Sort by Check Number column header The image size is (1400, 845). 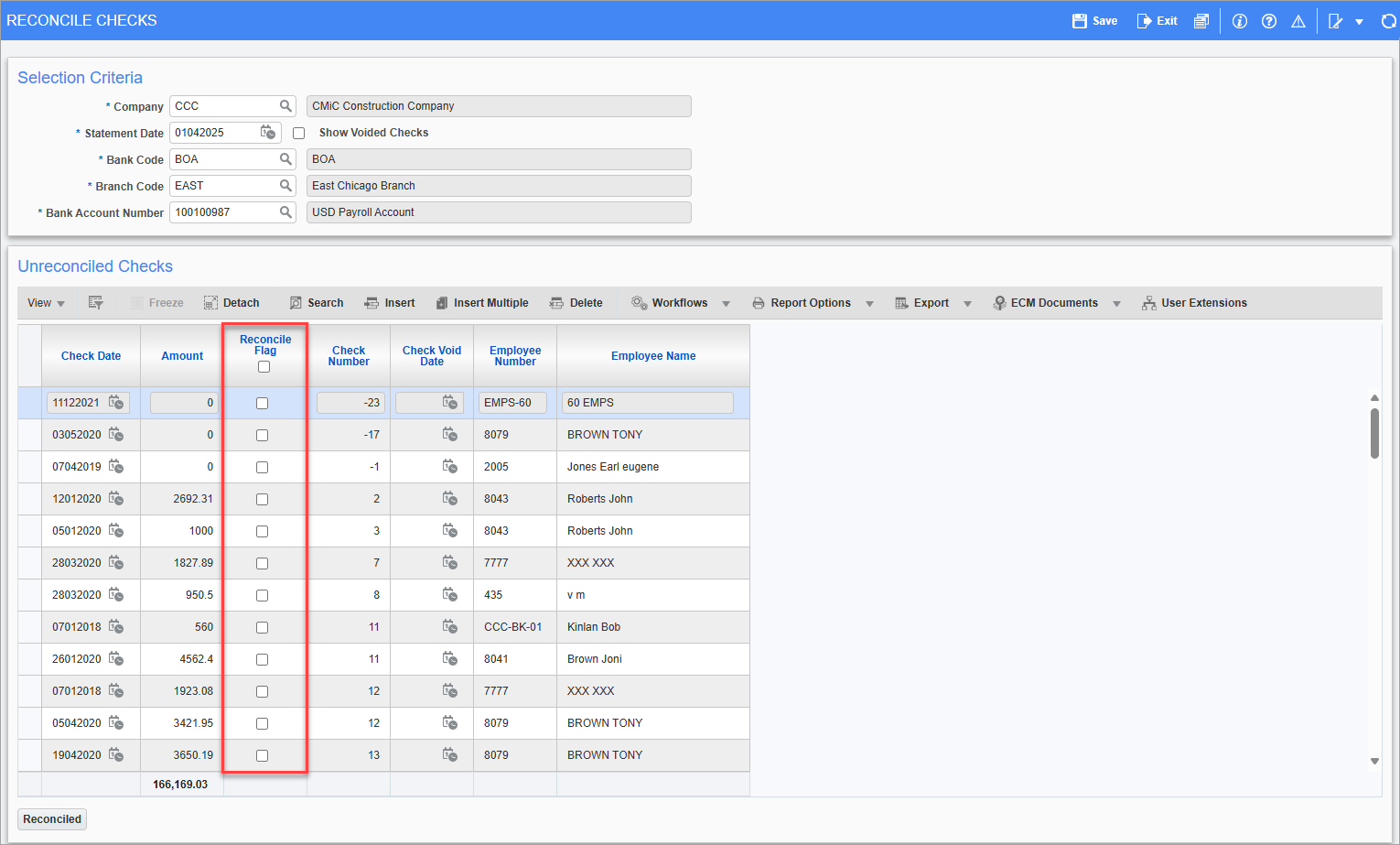click(349, 356)
